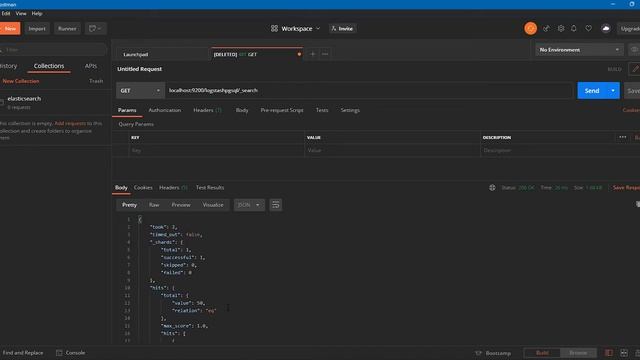Click the Import button
The height and width of the screenshot is (360, 640).
tap(37, 29)
